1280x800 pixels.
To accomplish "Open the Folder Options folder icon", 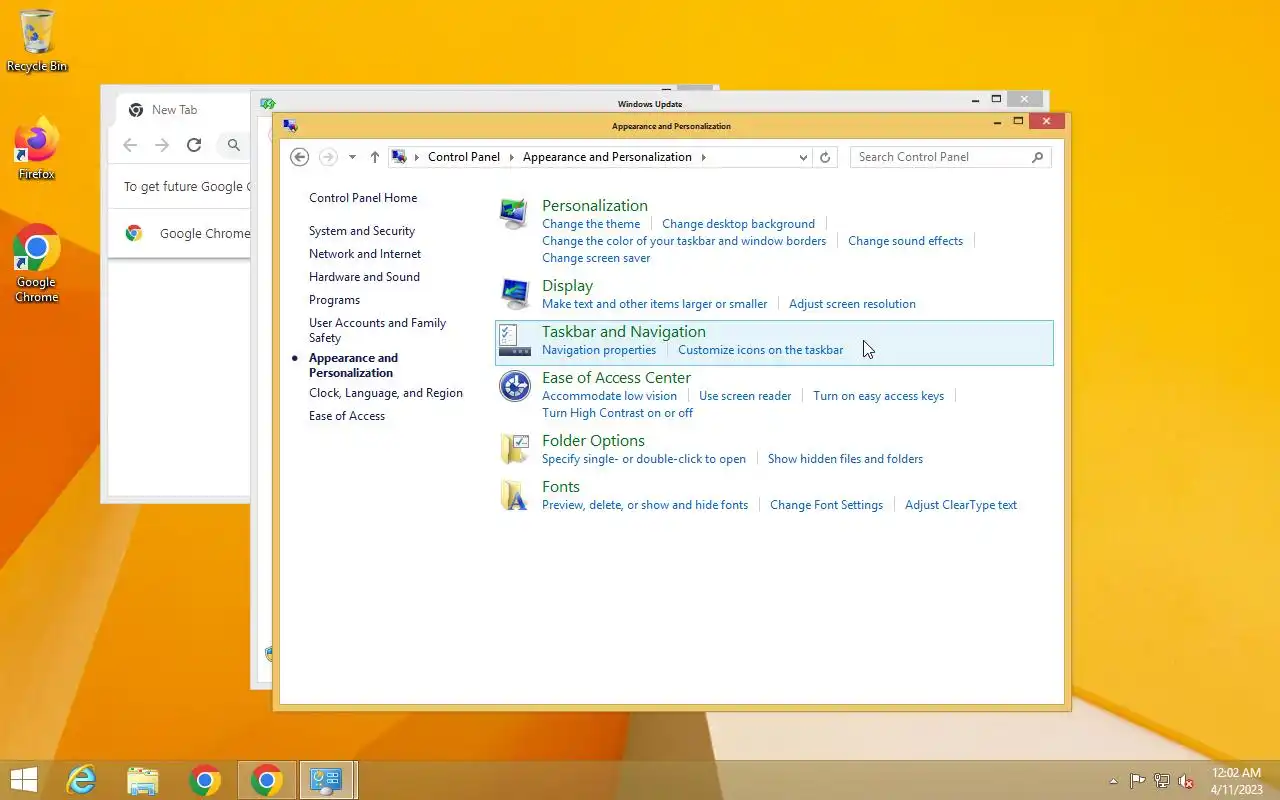I will coord(514,449).
